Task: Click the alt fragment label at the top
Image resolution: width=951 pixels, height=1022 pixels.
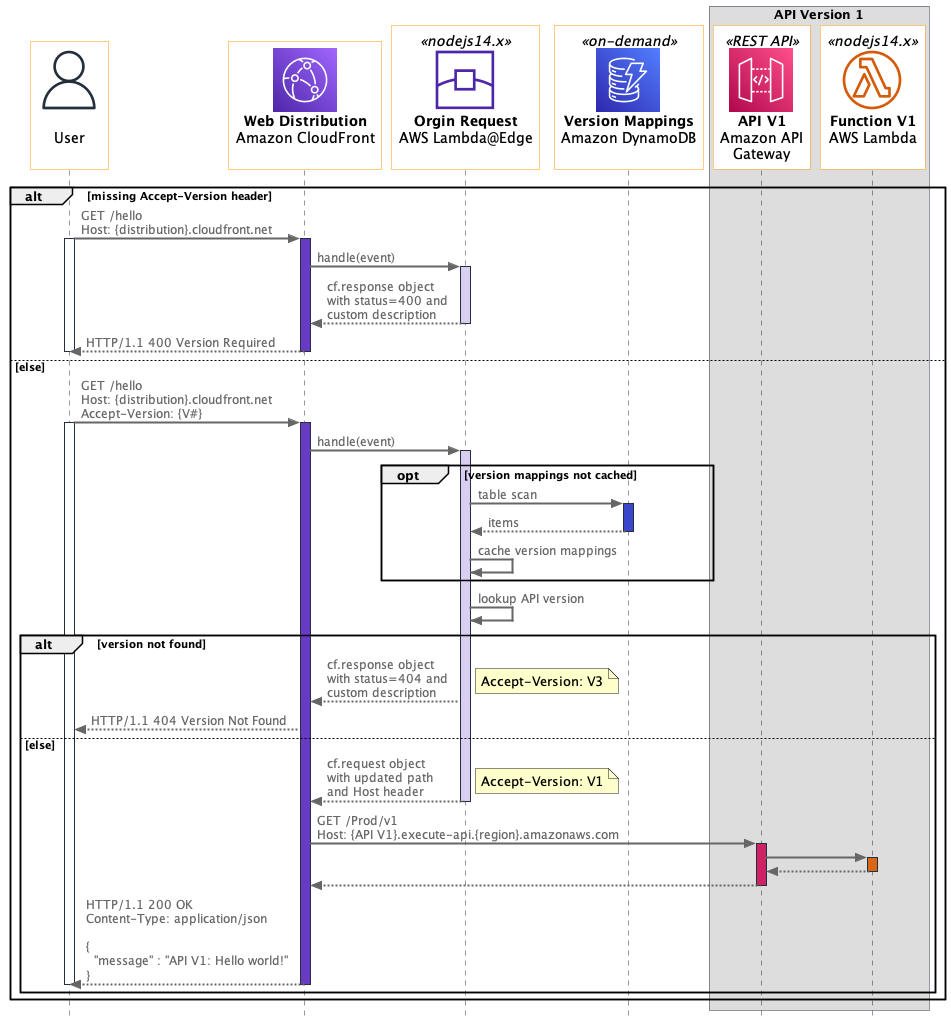Action: pos(32,196)
